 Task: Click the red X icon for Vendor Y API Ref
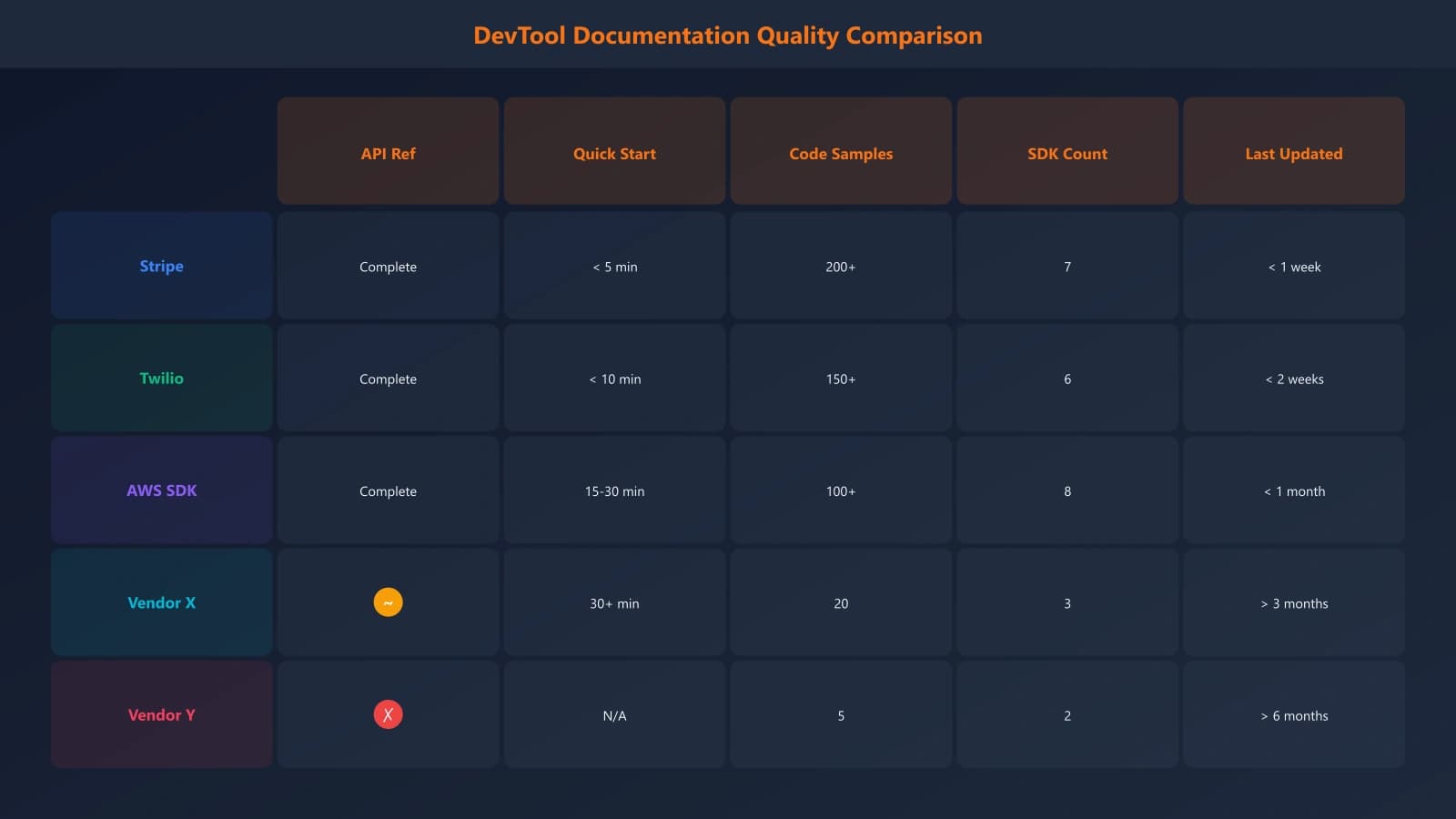tap(388, 714)
